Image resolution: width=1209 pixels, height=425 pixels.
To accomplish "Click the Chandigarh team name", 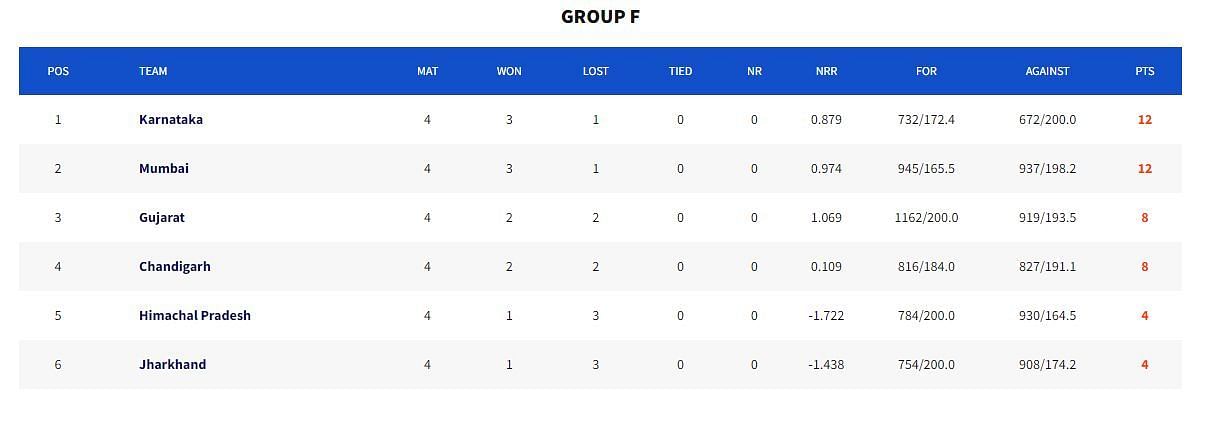I will pos(175,266).
